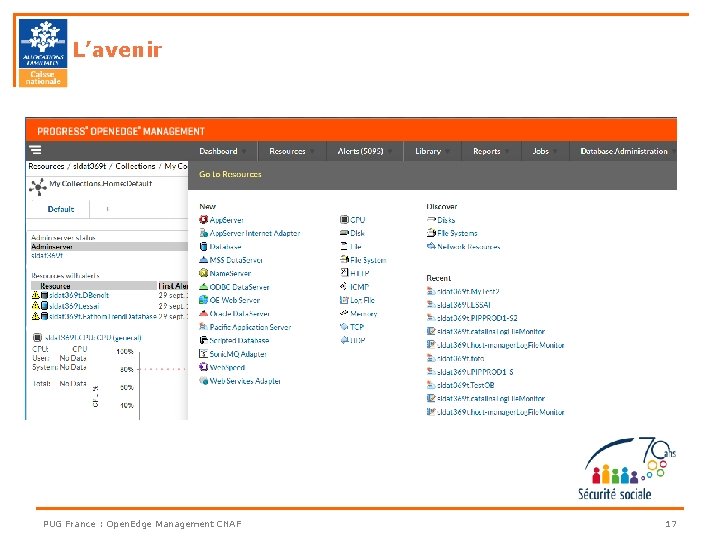Open recent resource sldat369t.ESSAI
Viewport: 720px width, 540px height.
[x=464, y=304]
